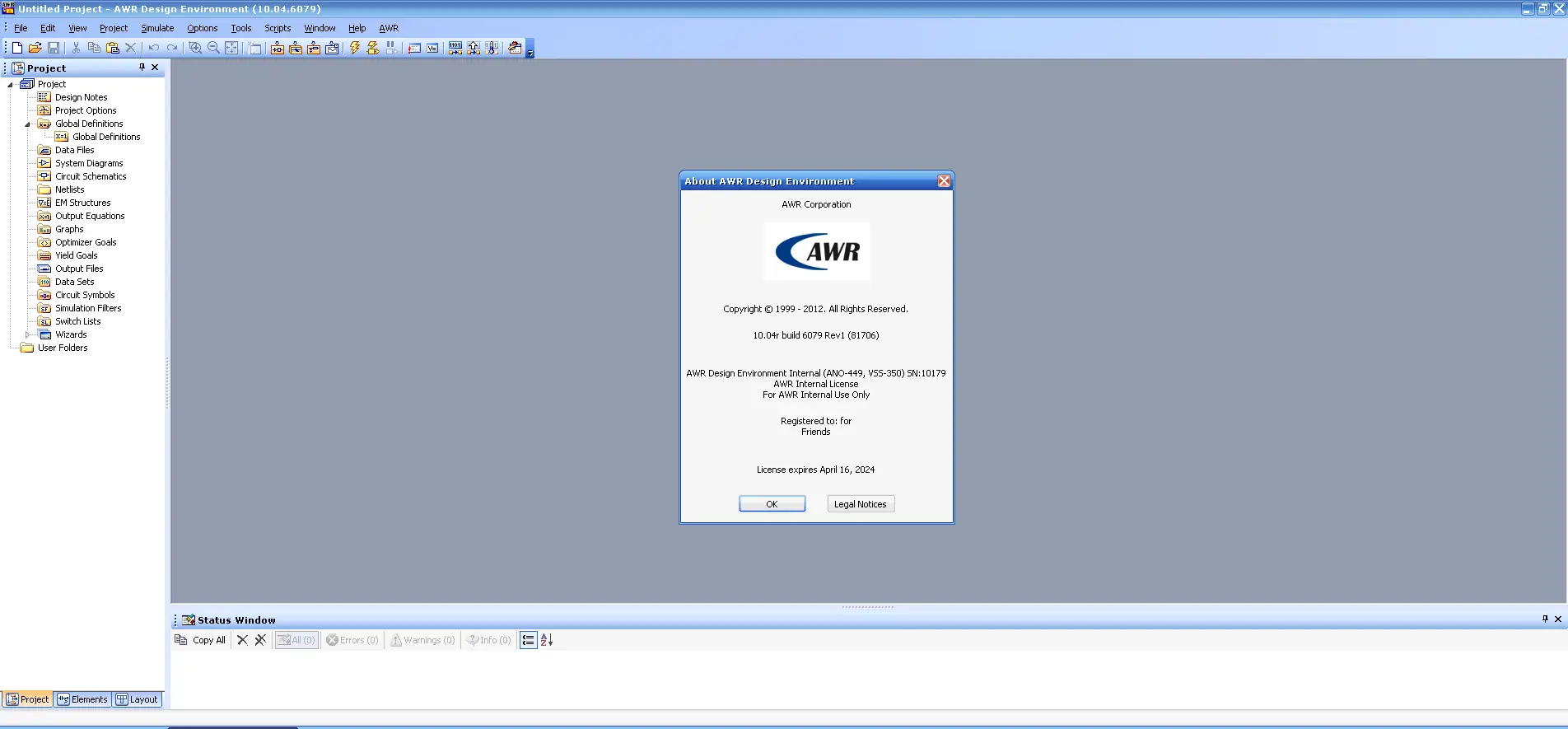
Task: Open the toolbar overflow options arrow
Action: click(530, 49)
